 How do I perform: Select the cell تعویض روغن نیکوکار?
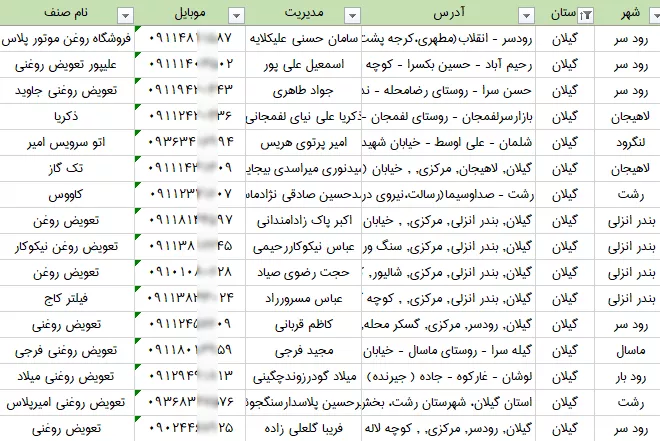pyautogui.click(x=67, y=247)
